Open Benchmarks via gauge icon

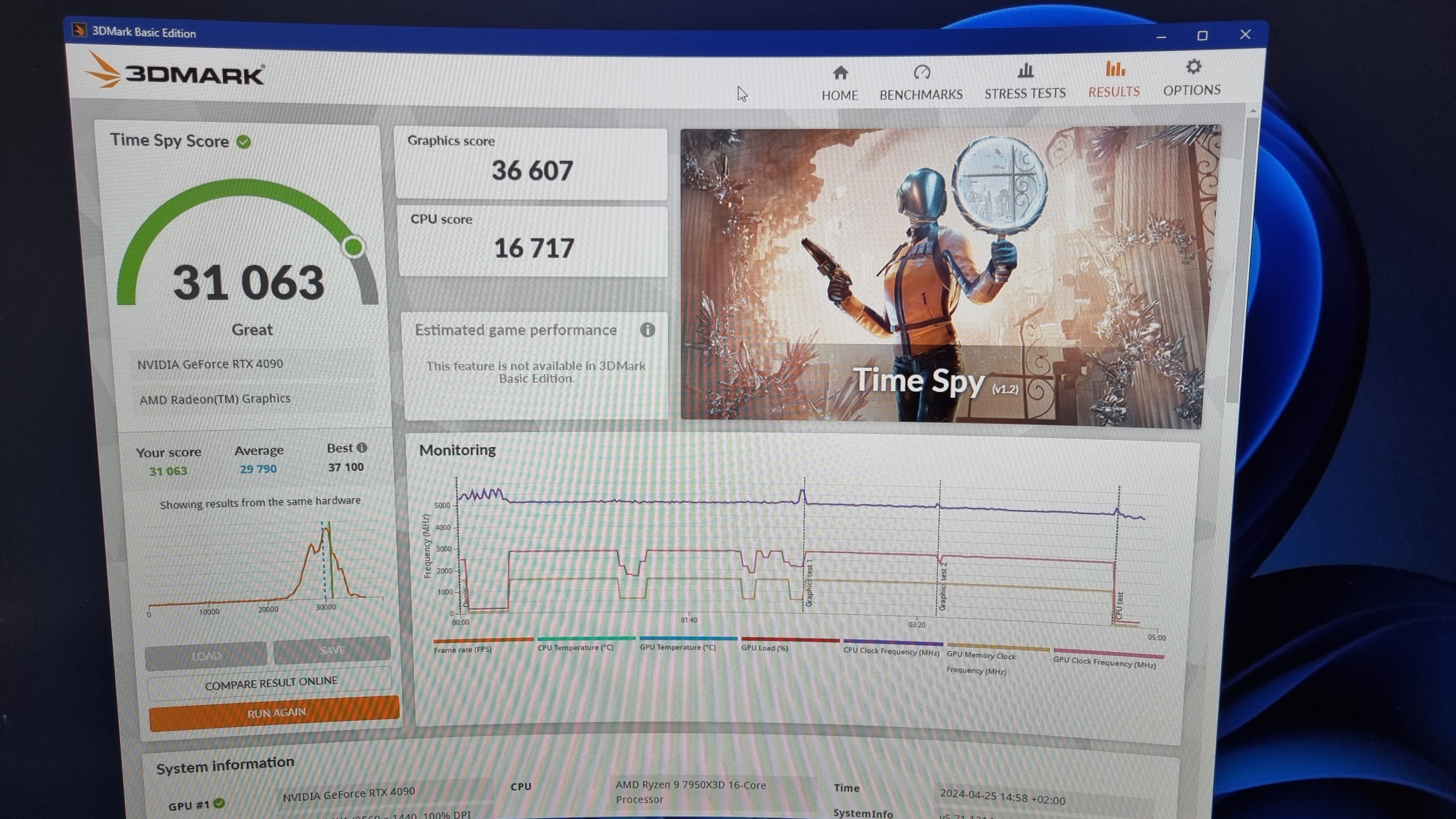pos(921,72)
